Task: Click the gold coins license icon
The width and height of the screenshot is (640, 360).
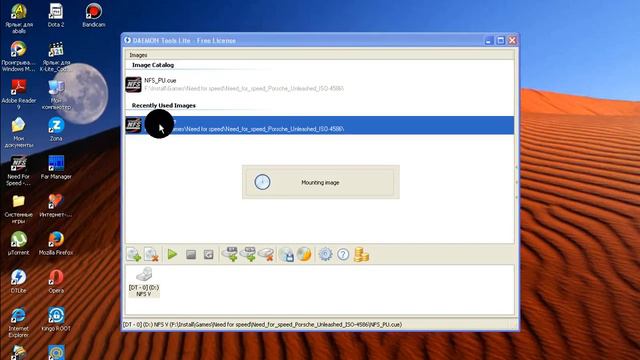Action: tap(361, 254)
